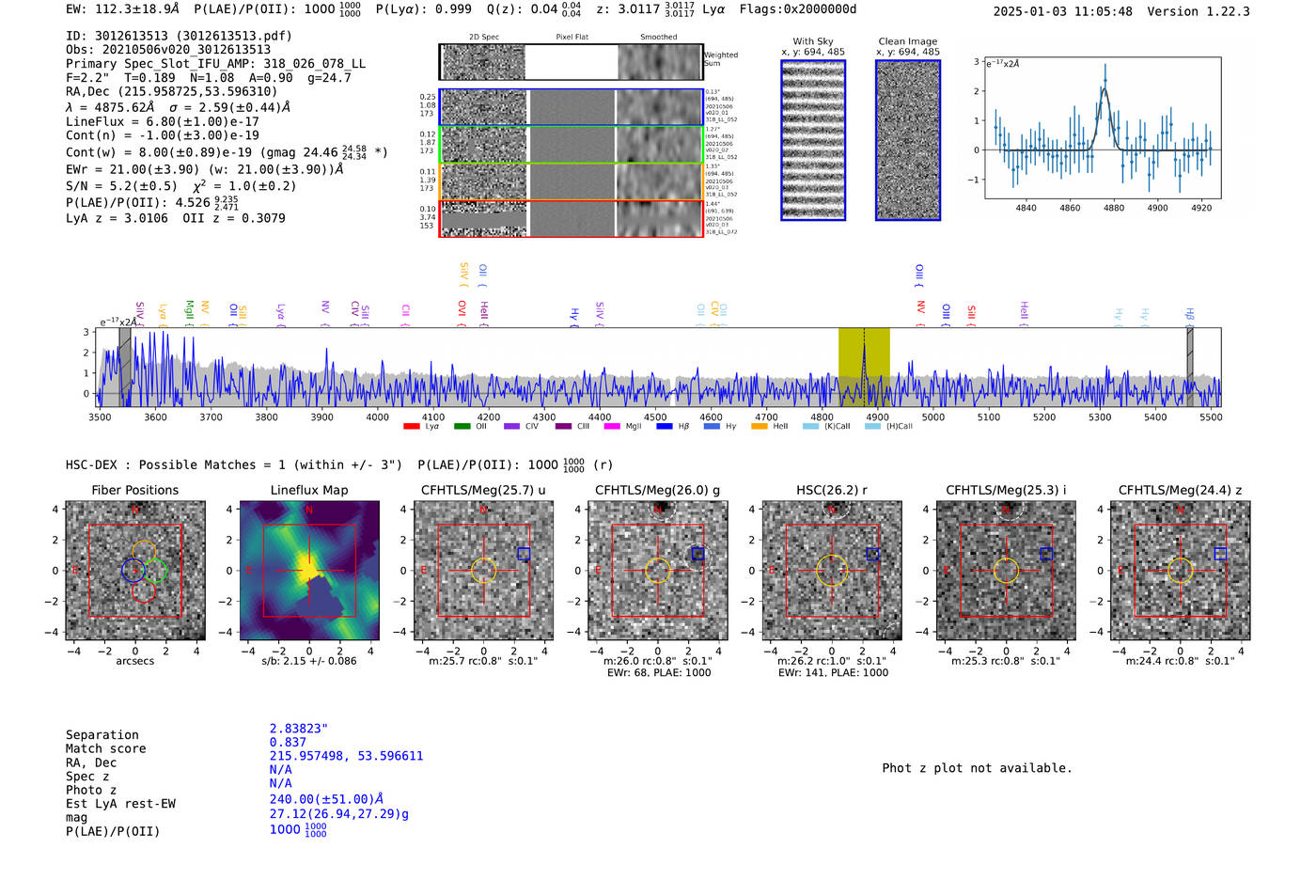Screen dimensions: 1316x896
Task: Click the magenta MgII legend swatch
Action: pyautogui.click(x=612, y=426)
